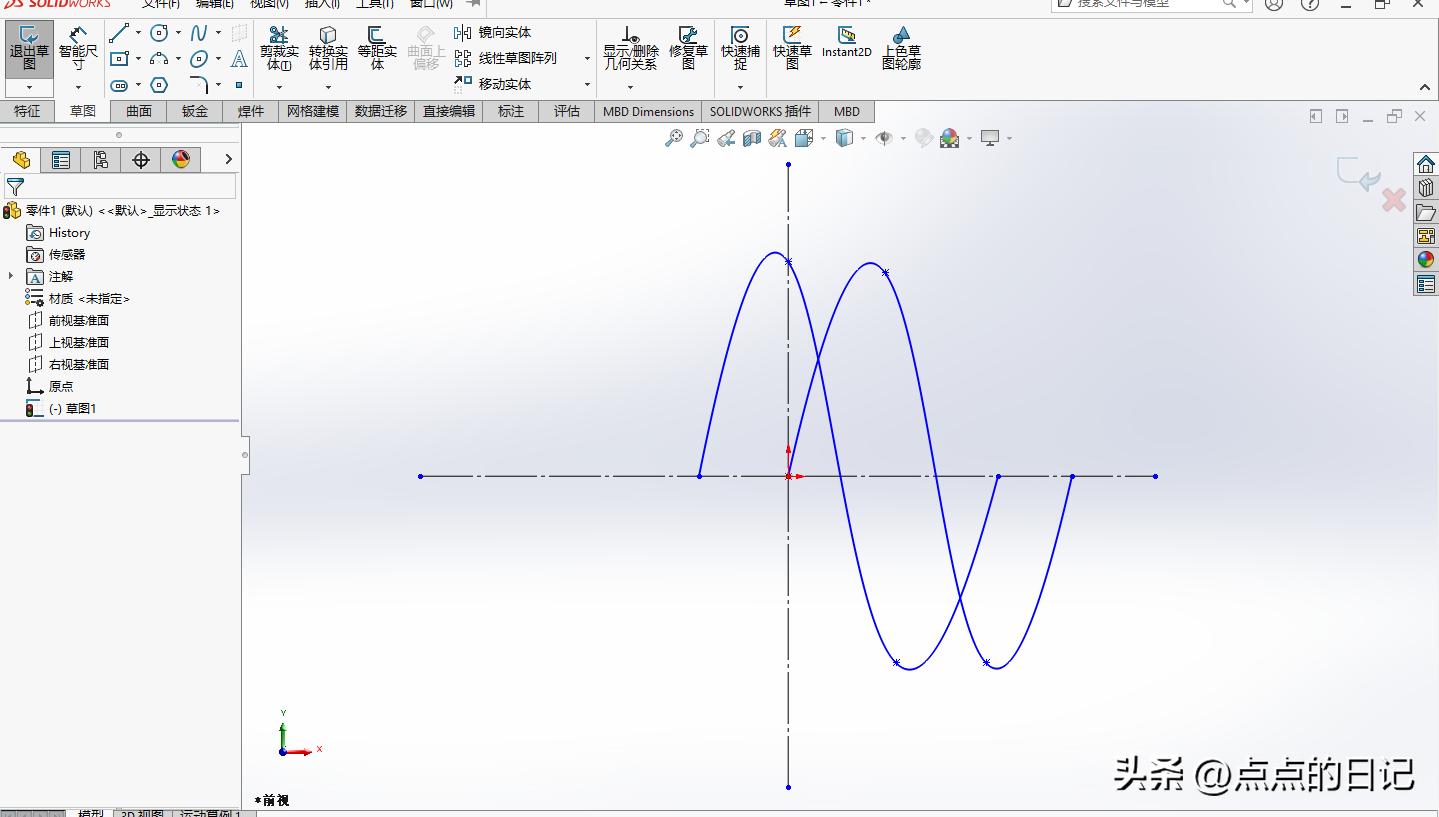Viewport: 1439px width, 817px height.
Task: Open the Circle tool dropdown arrow
Action: 178,33
